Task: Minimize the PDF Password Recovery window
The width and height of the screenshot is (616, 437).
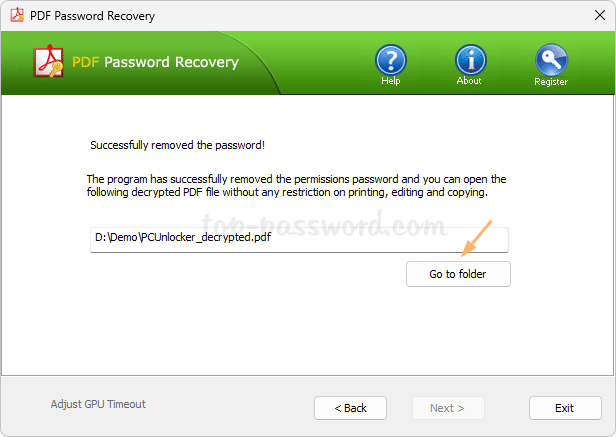Action: pyautogui.click(x=497, y=16)
